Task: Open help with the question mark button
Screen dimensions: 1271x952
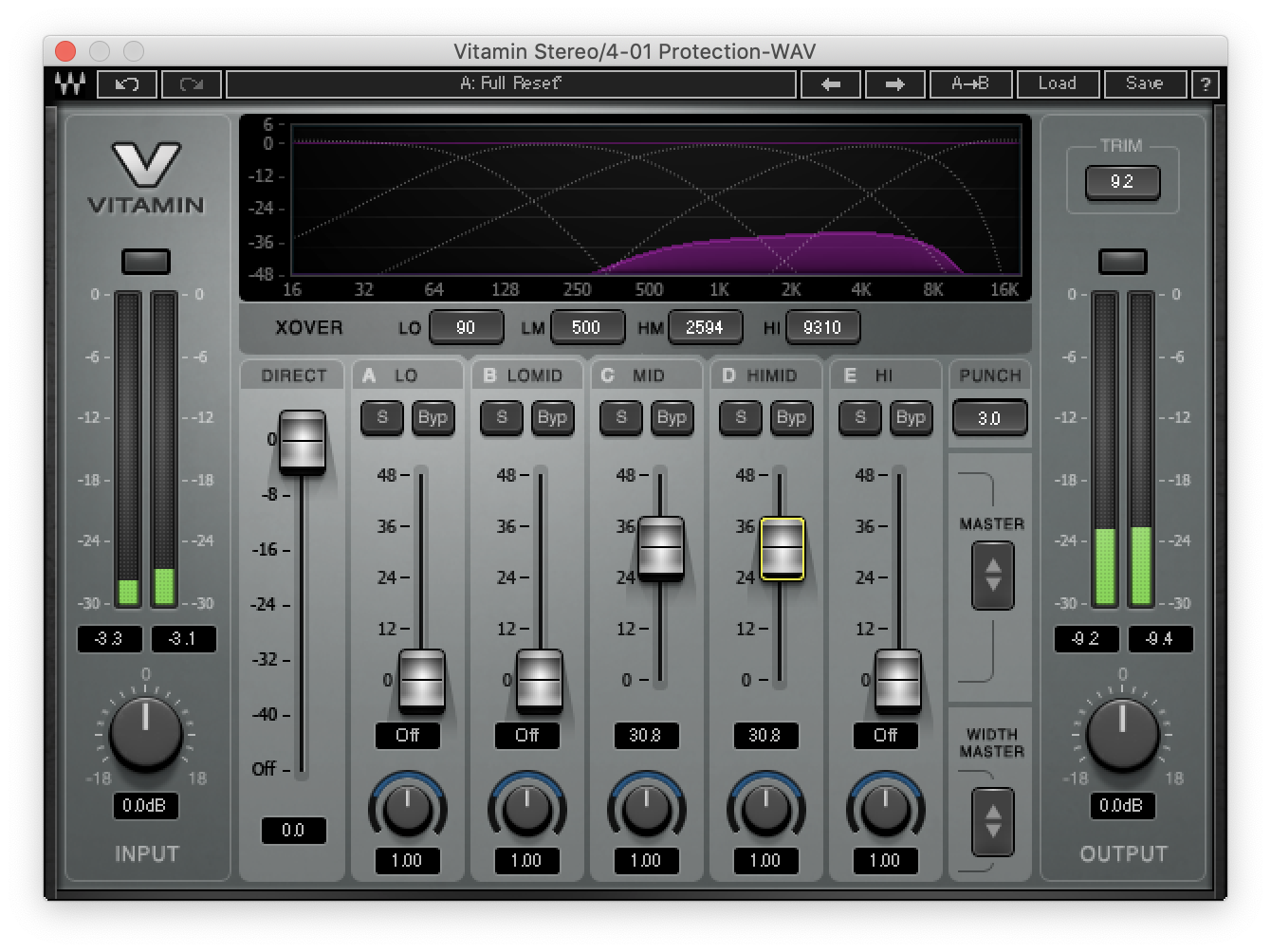Action: coord(1206,83)
